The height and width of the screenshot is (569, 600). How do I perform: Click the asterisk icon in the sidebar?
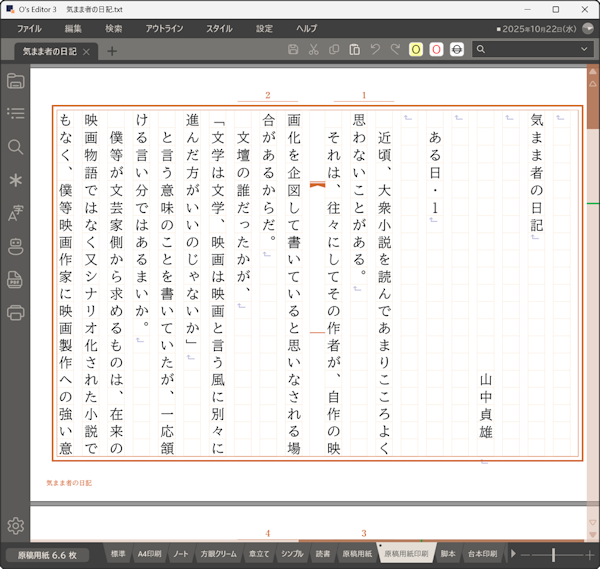(15, 180)
